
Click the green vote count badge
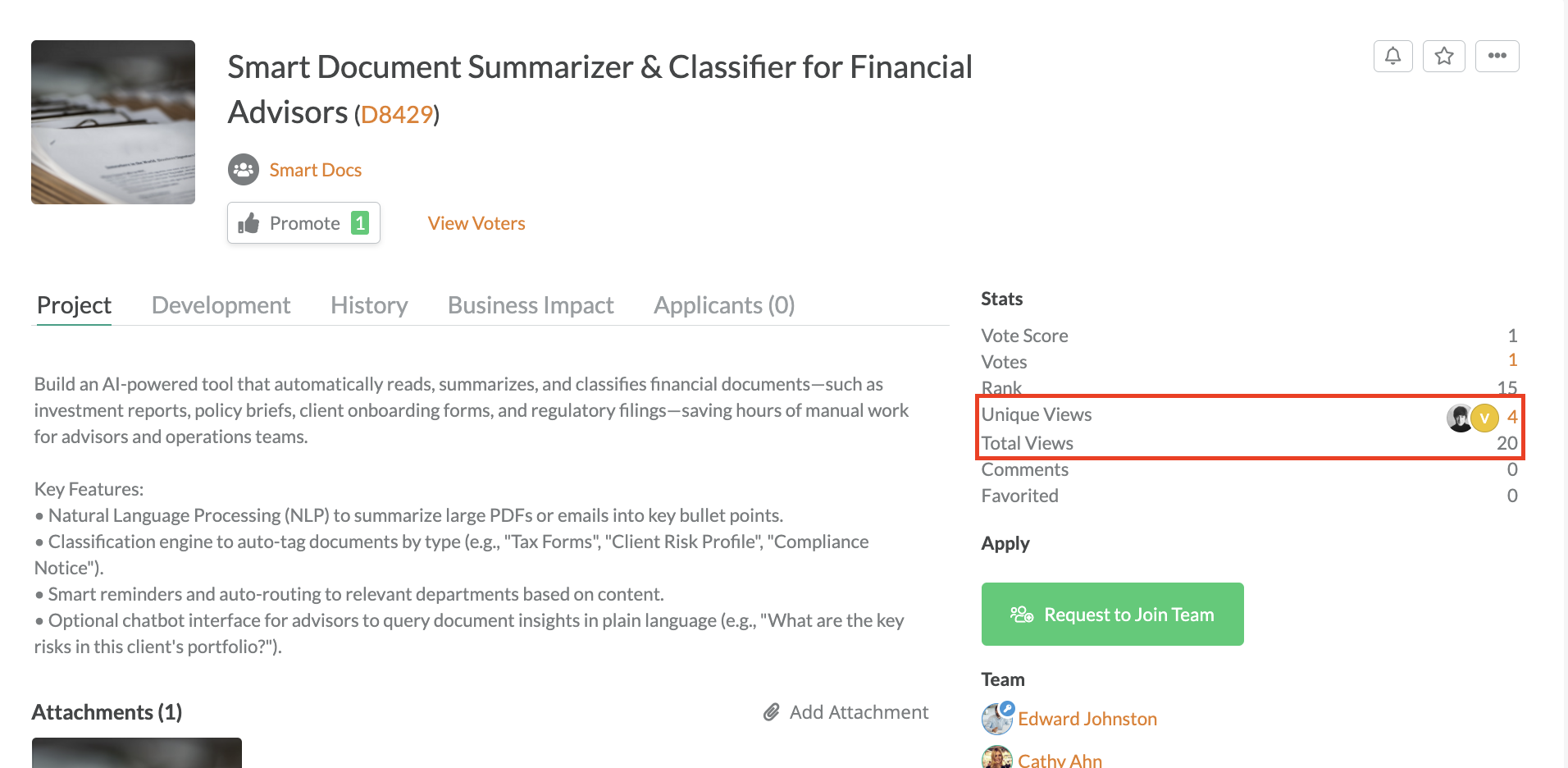[x=359, y=222]
